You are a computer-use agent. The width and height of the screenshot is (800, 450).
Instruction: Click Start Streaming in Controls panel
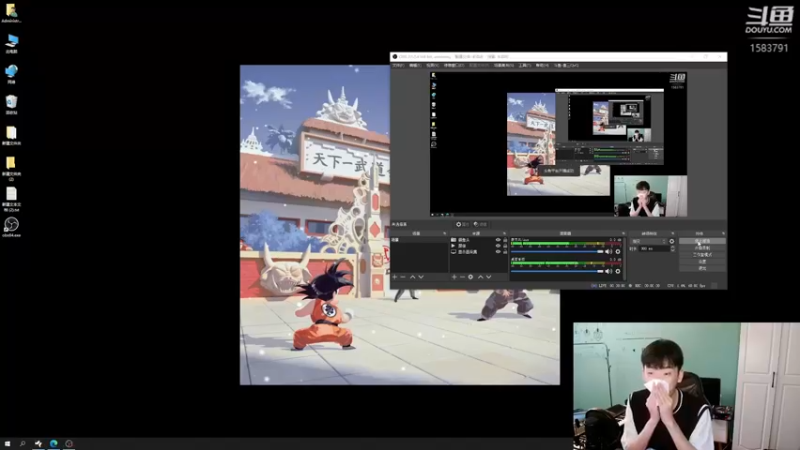[703, 241]
